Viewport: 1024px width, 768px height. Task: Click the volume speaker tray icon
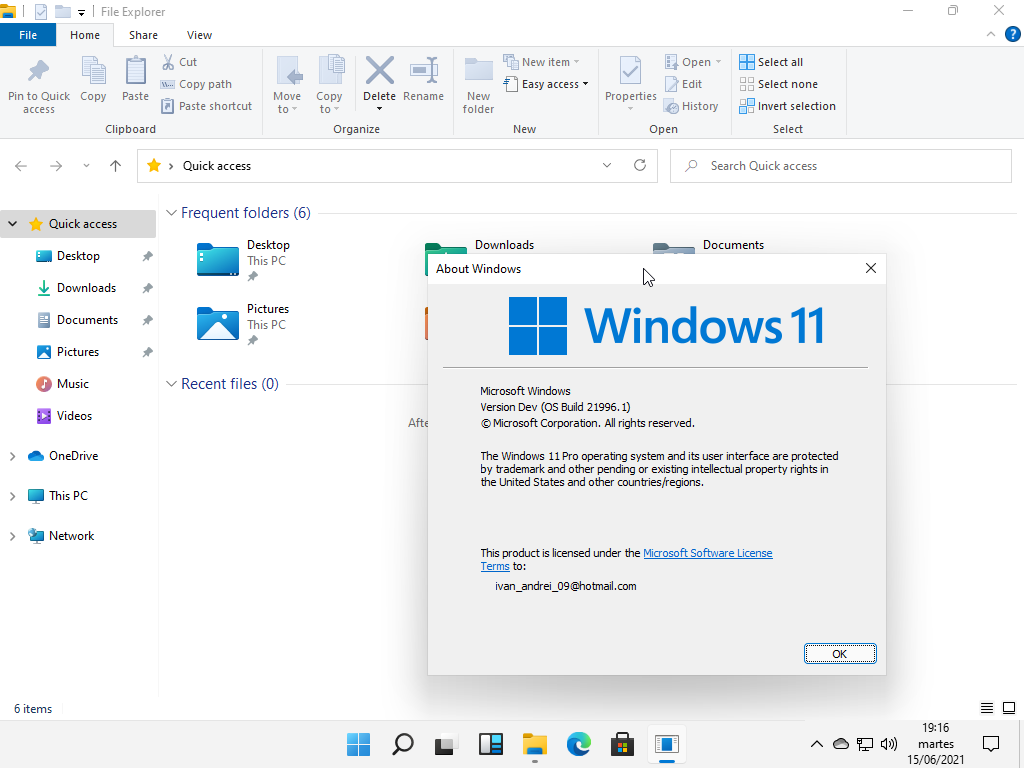[x=889, y=744]
